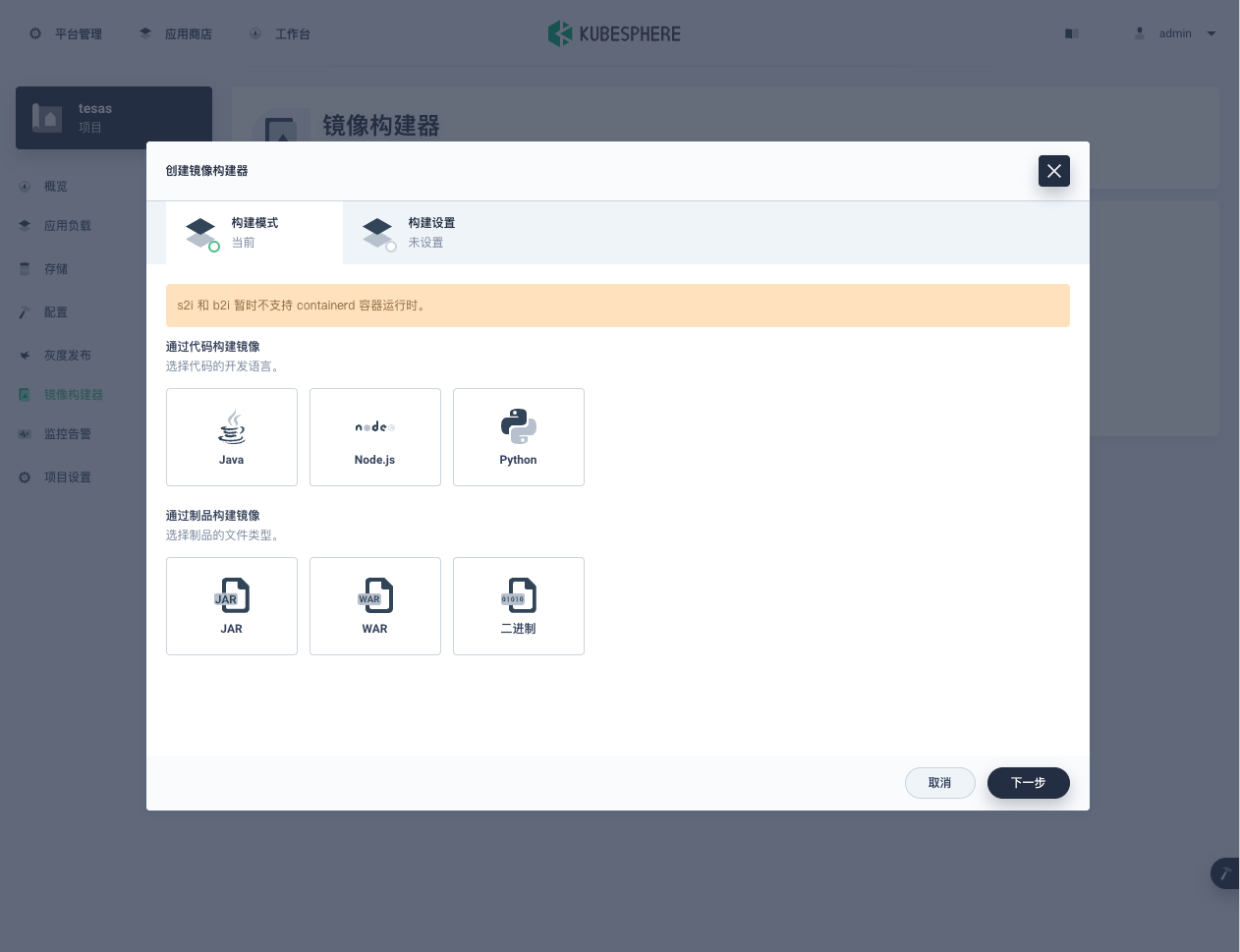This screenshot has height=952, width=1240.
Task: Click the 应用商店 stack icon
Action: [x=145, y=33]
